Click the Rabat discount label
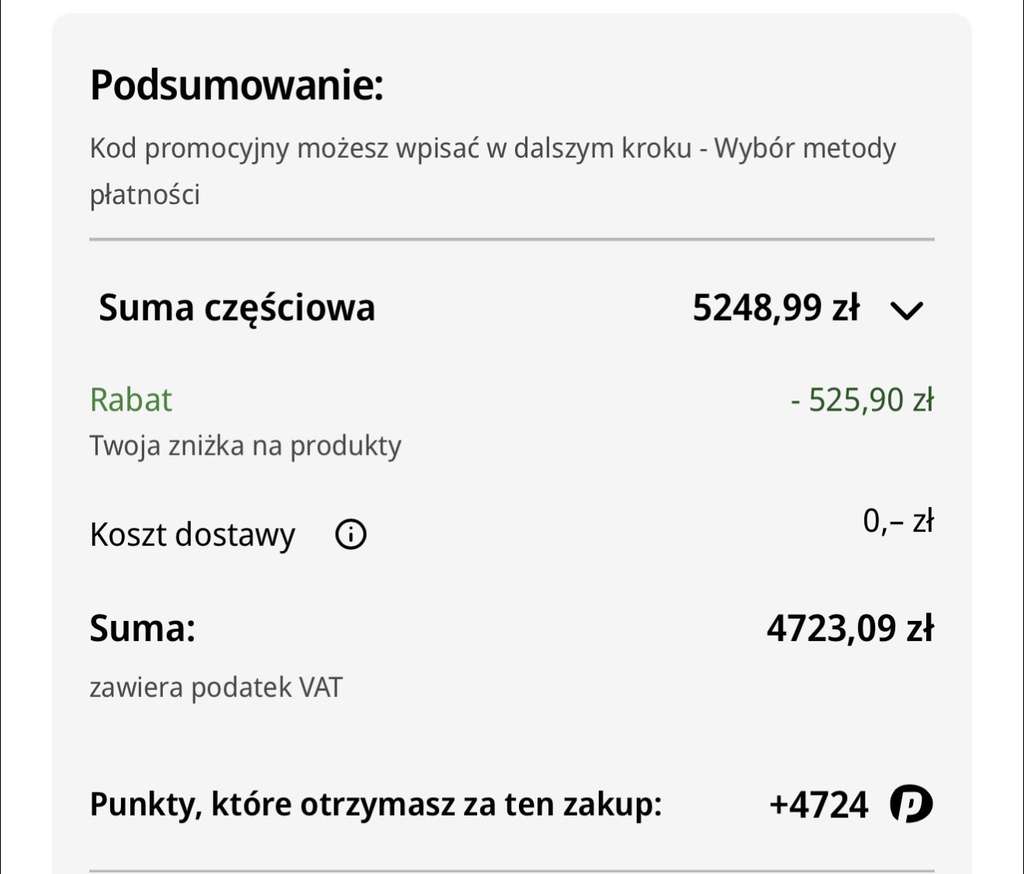Screen dimensions: 1024x874 click(x=131, y=399)
